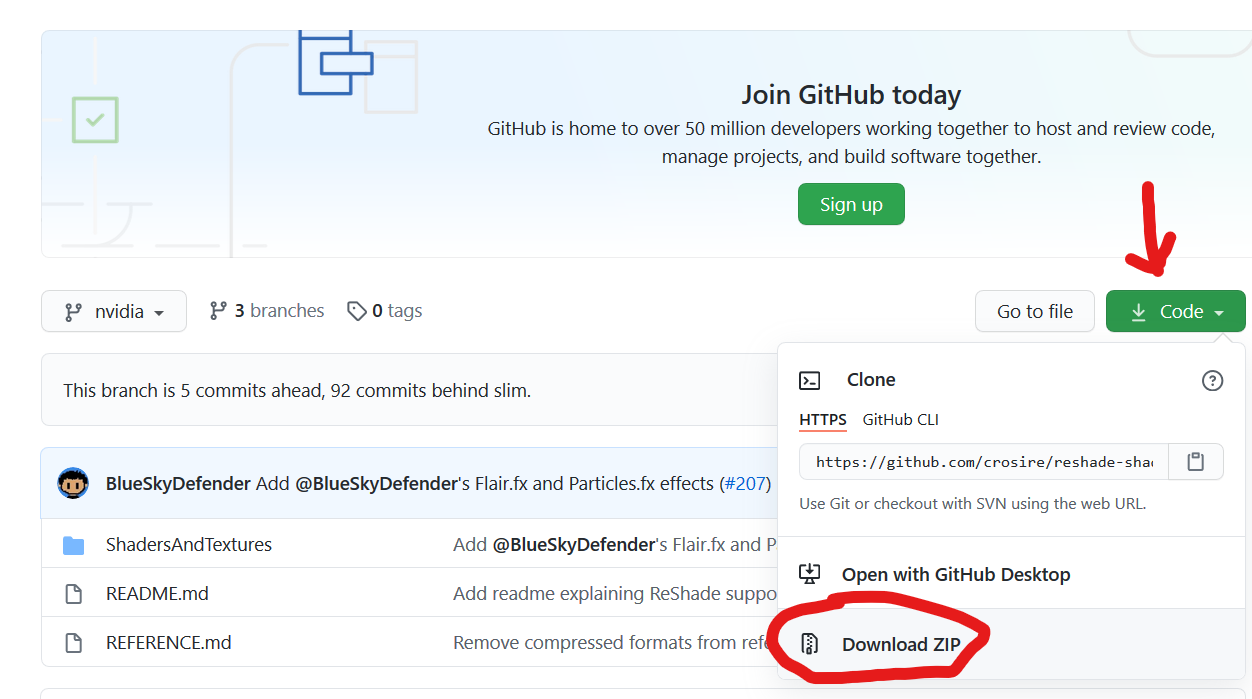Click the GitHub Desktop download icon
The height and width of the screenshot is (699, 1252).
coord(809,575)
